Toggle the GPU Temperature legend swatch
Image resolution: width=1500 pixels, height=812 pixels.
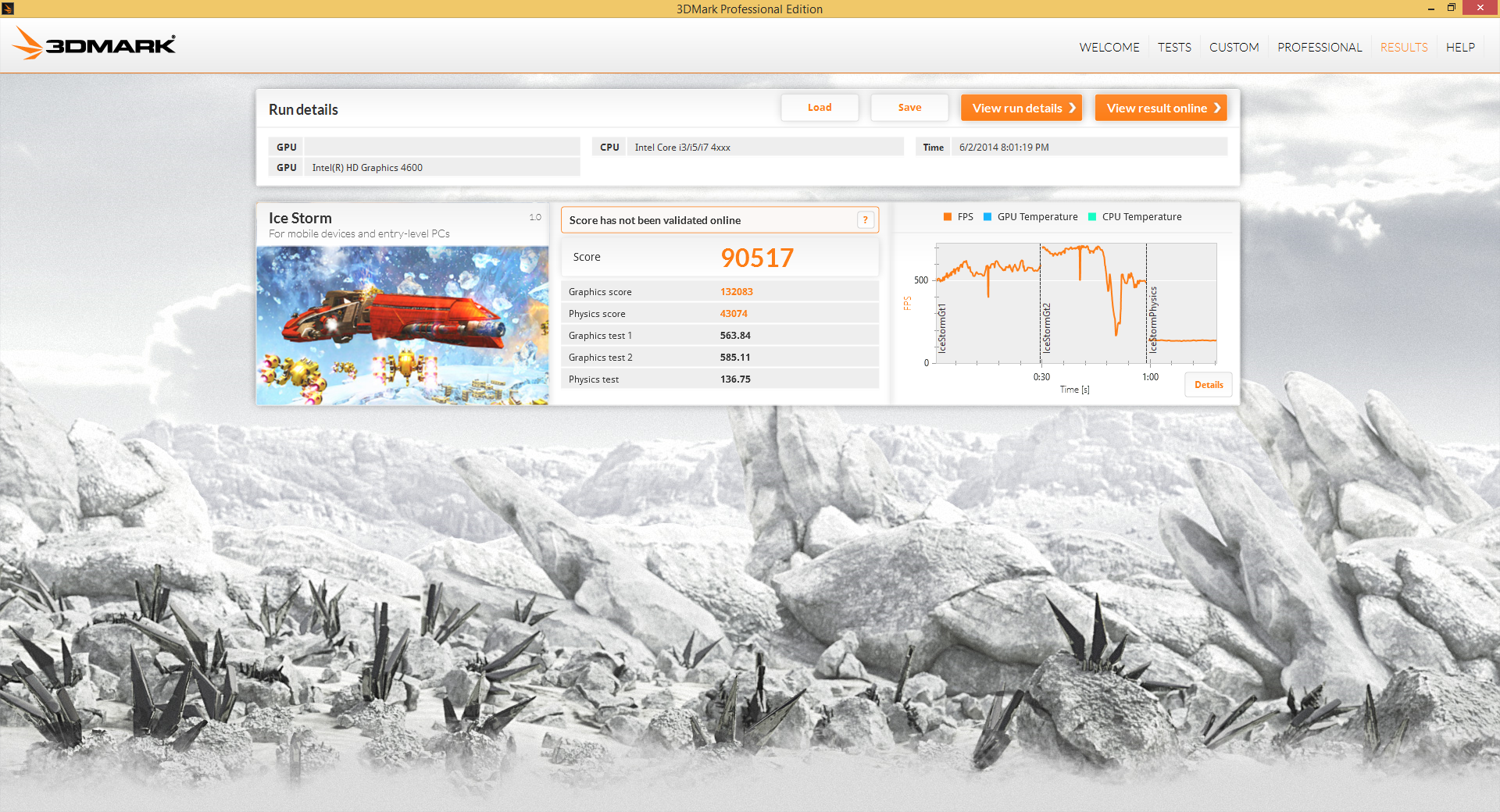[987, 217]
